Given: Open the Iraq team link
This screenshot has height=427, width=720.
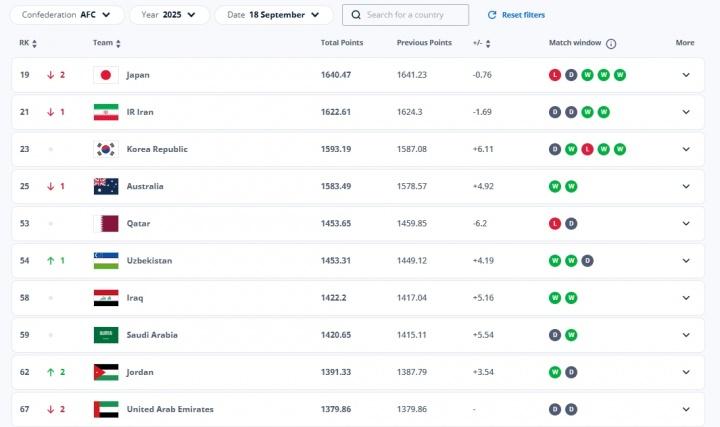Looking at the screenshot, I should (136, 298).
